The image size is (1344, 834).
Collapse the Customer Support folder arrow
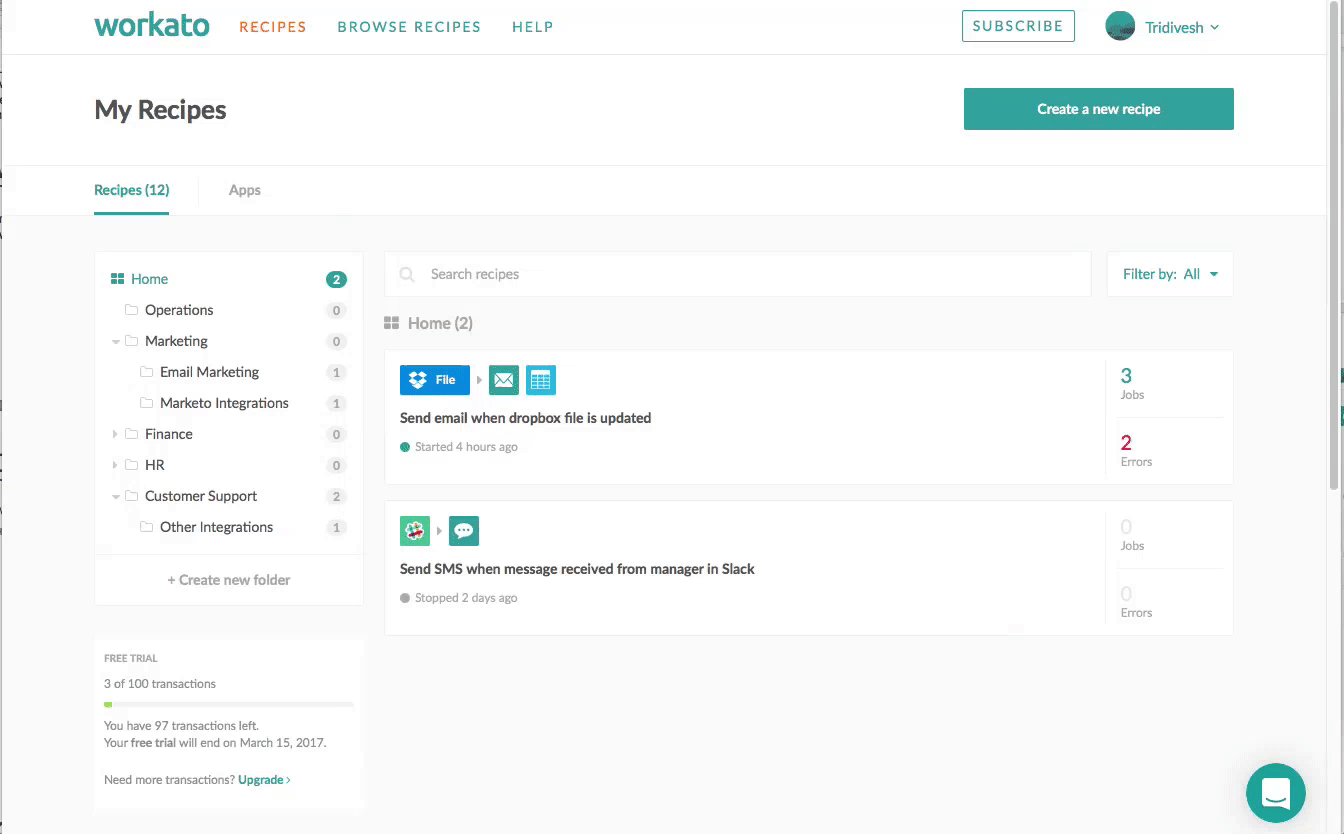coord(116,497)
